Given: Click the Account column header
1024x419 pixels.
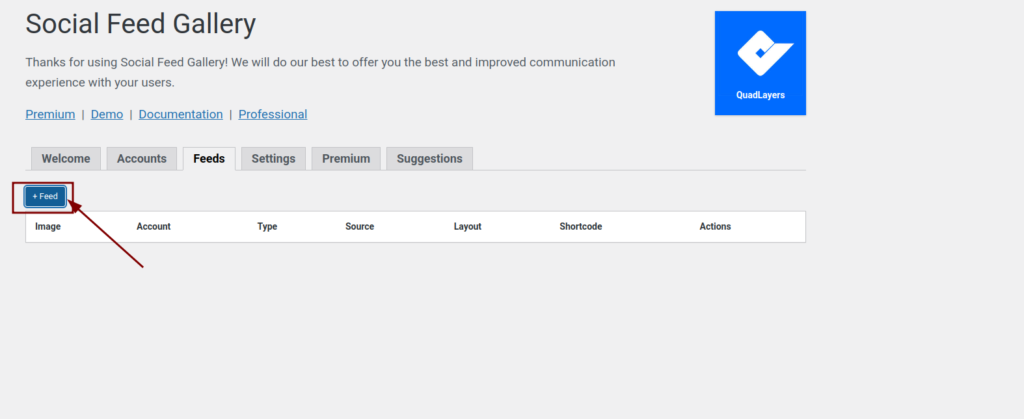Looking at the screenshot, I should click(x=154, y=227).
